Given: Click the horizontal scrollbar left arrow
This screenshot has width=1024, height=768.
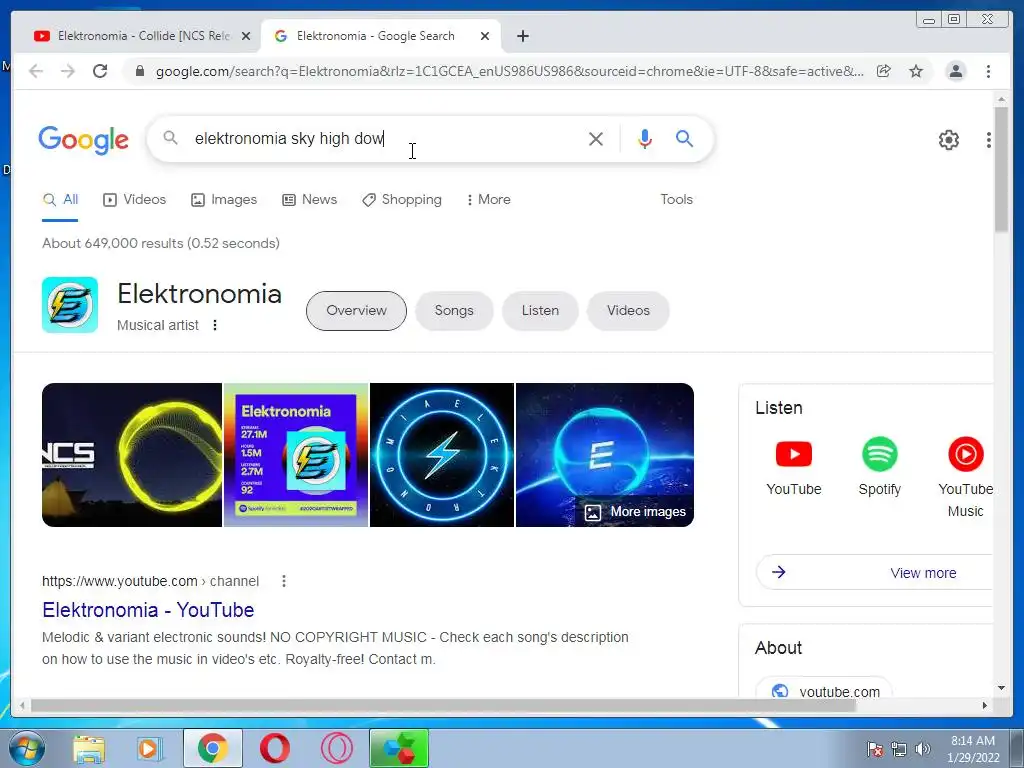Looking at the screenshot, I should click(x=23, y=705).
